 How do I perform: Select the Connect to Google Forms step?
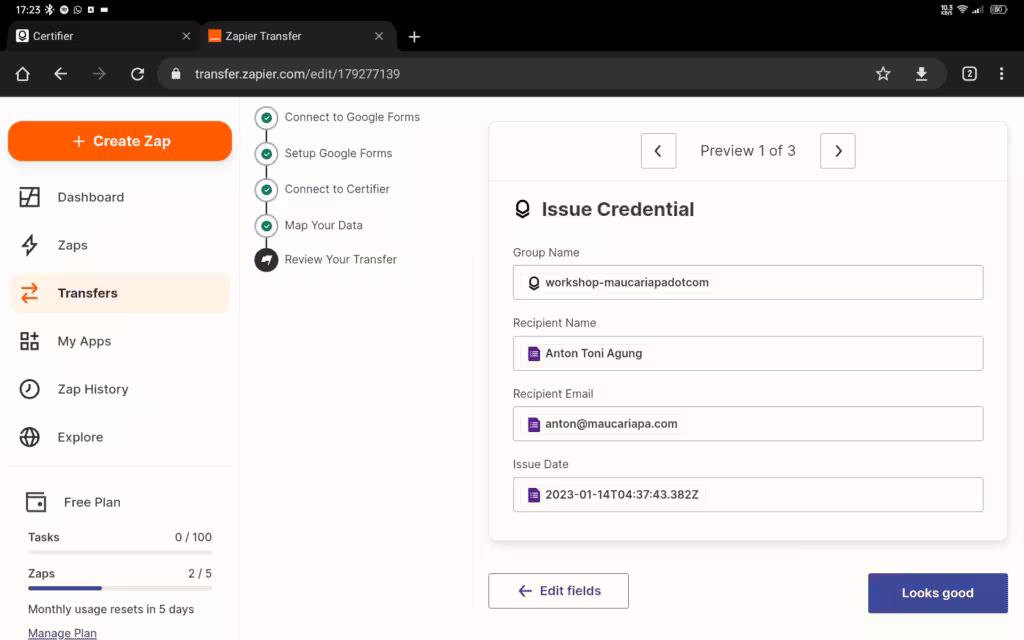352,117
